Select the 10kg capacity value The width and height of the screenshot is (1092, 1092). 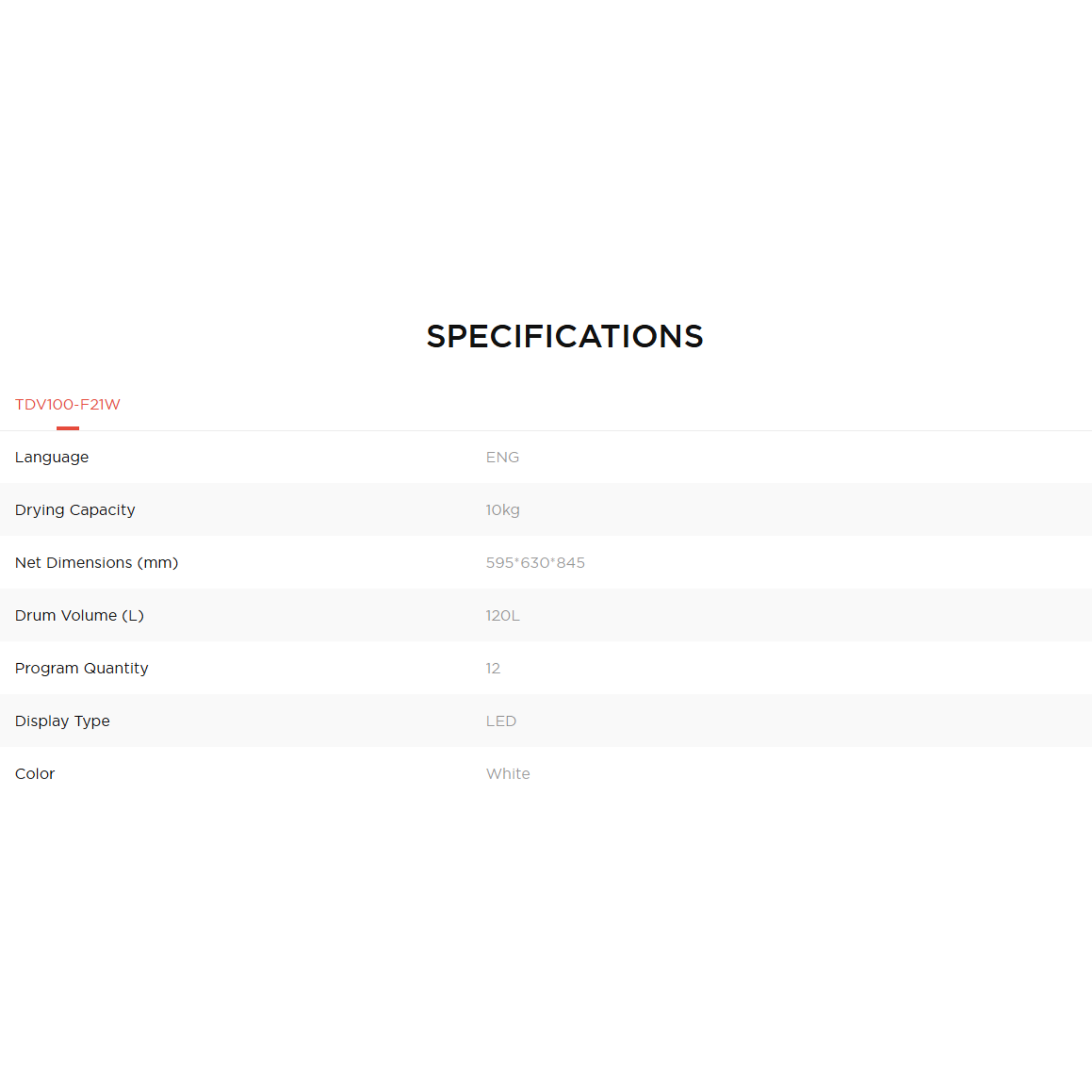(x=502, y=510)
